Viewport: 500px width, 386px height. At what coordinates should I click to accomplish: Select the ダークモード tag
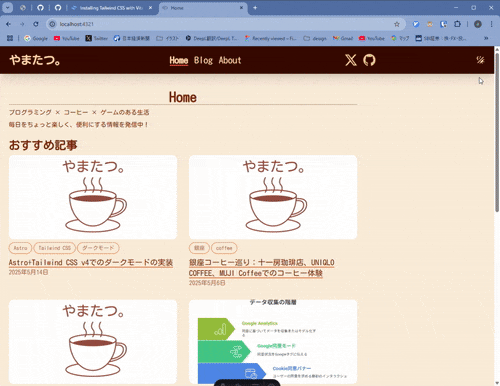98,248
